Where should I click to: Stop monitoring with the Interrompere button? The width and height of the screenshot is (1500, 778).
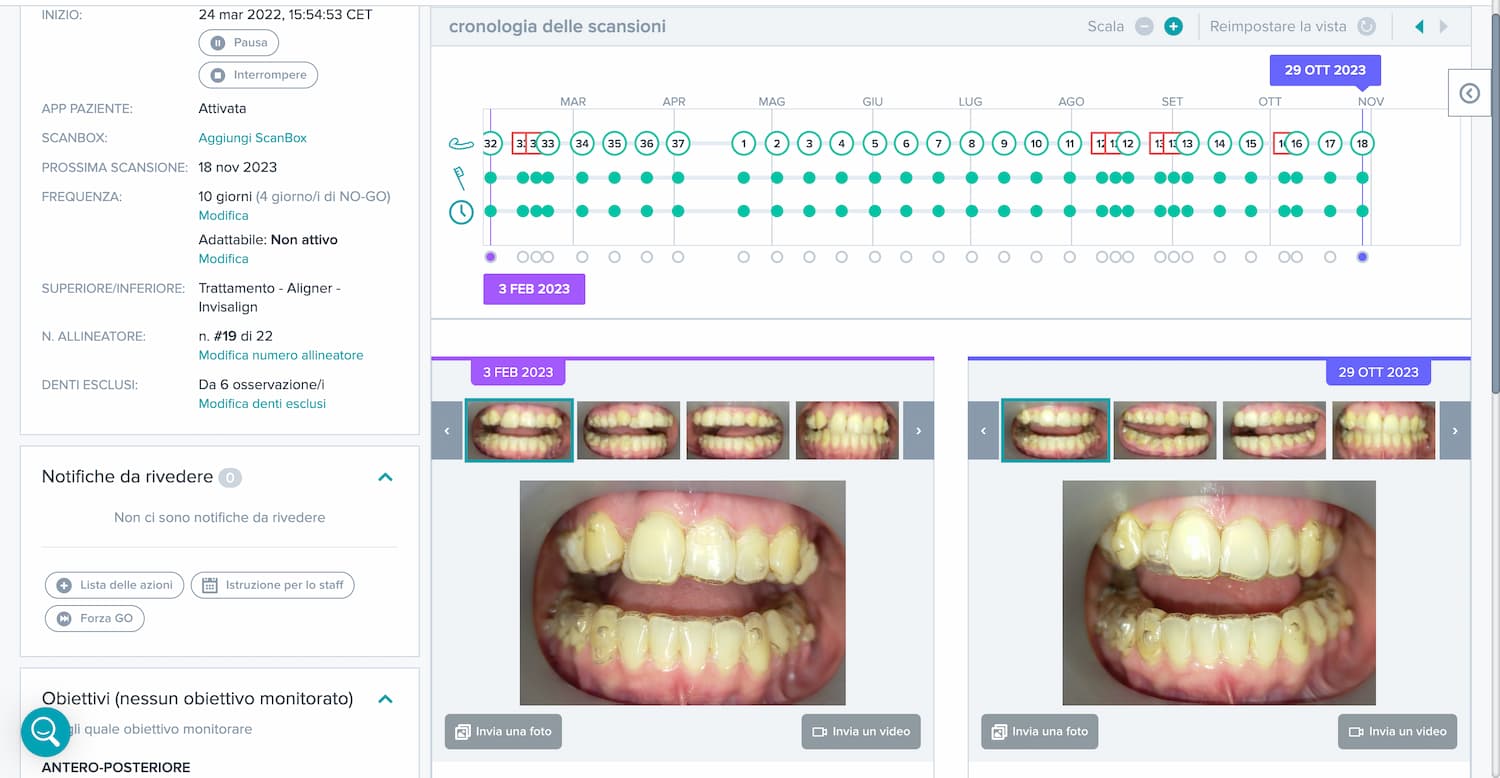(258, 75)
